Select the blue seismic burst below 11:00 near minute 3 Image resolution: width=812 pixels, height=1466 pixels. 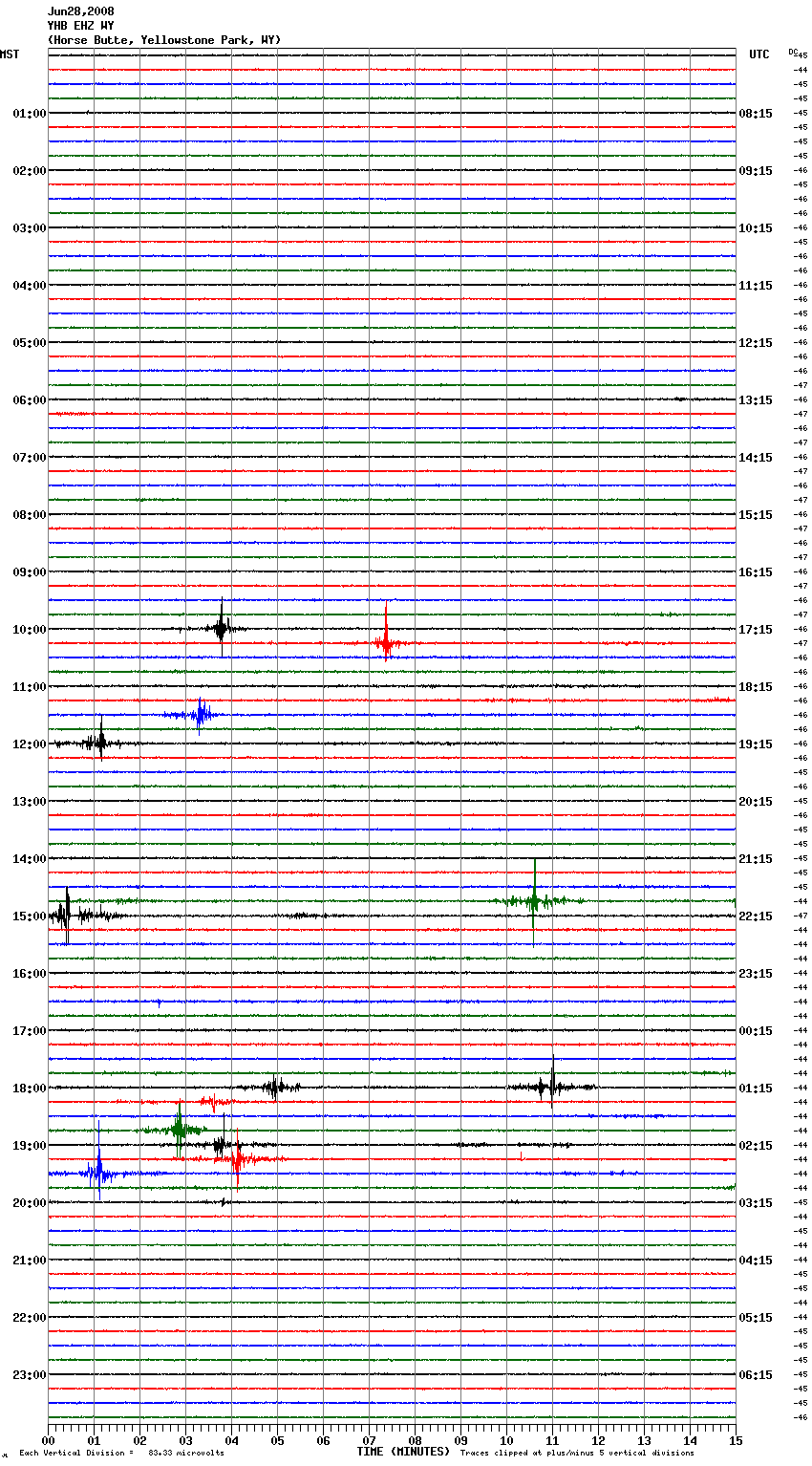tap(200, 714)
